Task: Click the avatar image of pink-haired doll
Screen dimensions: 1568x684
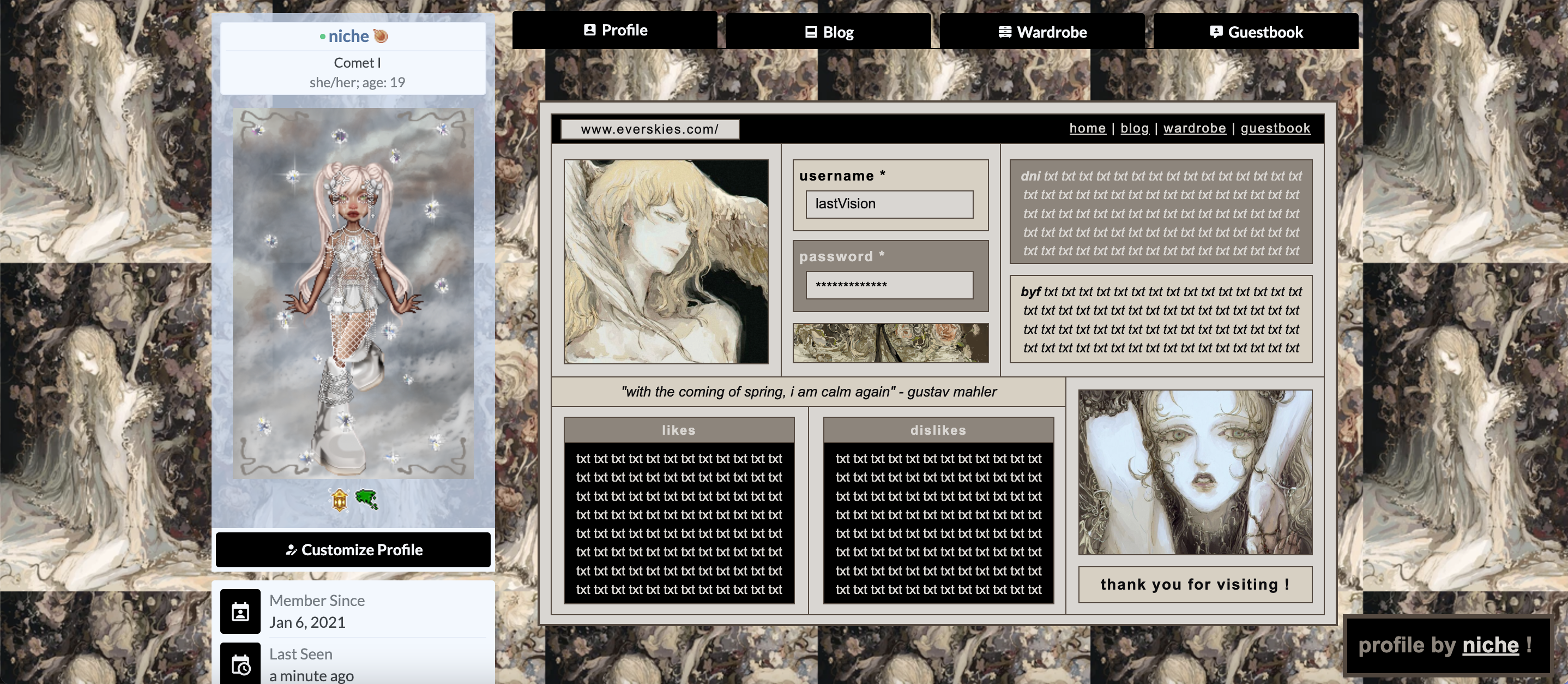Action: pyautogui.click(x=353, y=293)
